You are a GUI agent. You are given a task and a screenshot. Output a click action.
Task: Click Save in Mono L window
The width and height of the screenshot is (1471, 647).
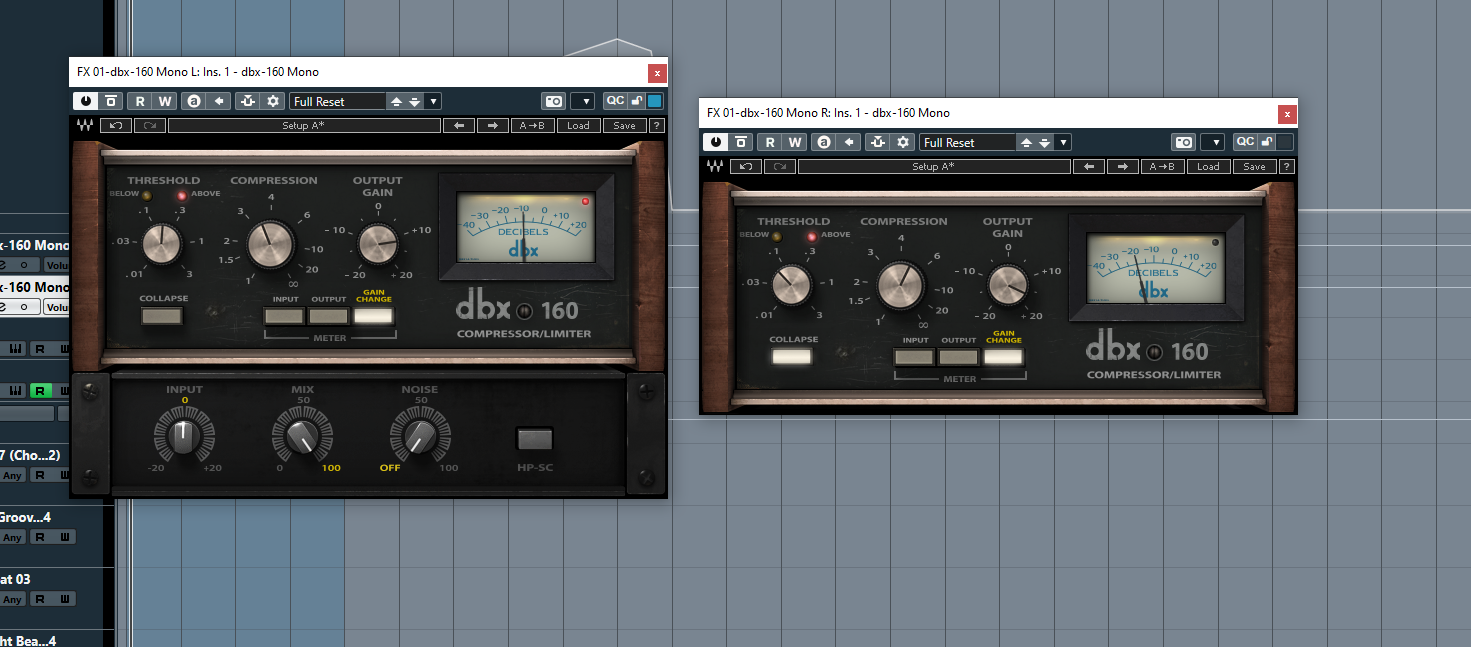click(624, 126)
